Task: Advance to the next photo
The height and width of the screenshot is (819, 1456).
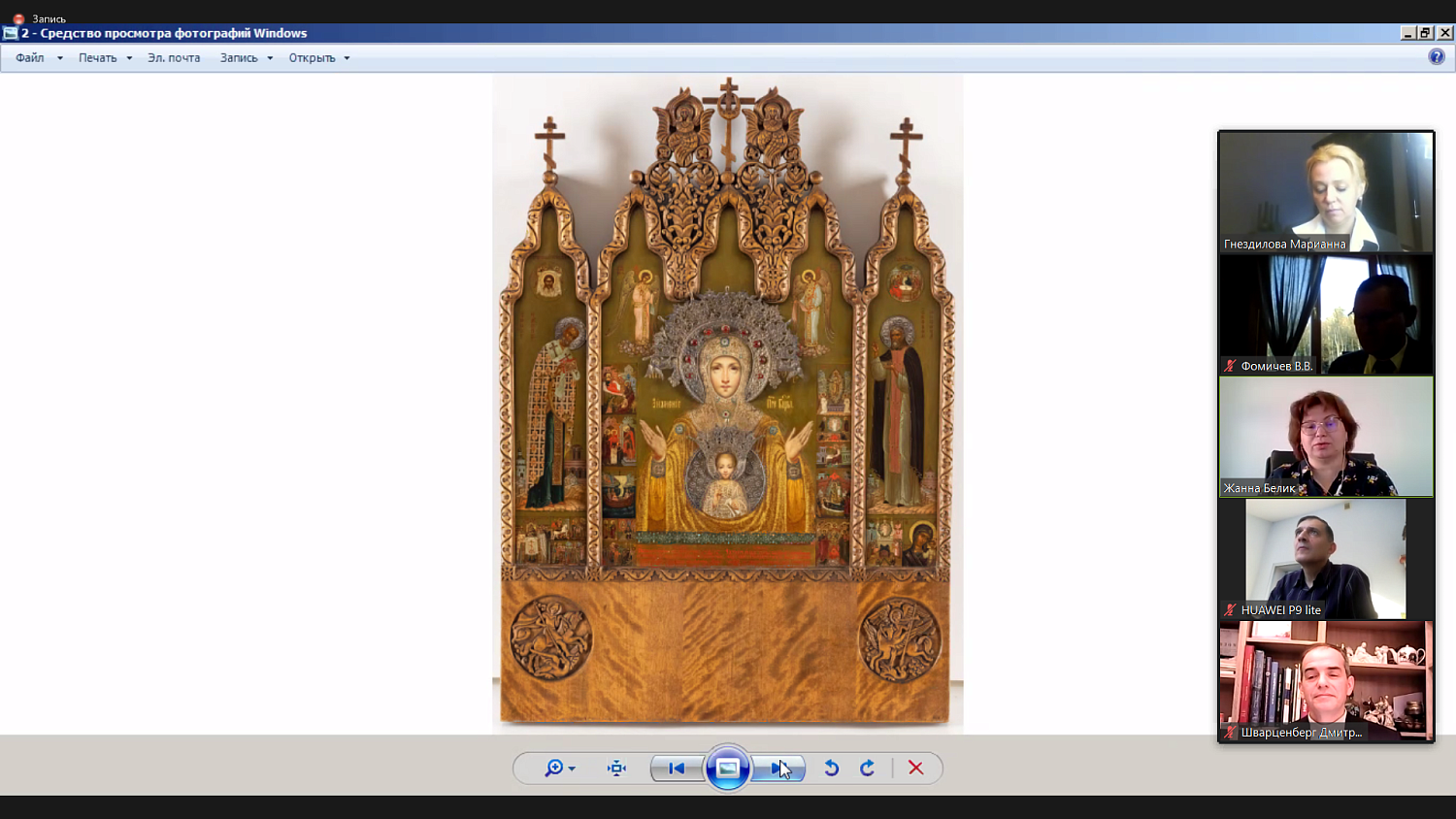Action: [x=778, y=768]
